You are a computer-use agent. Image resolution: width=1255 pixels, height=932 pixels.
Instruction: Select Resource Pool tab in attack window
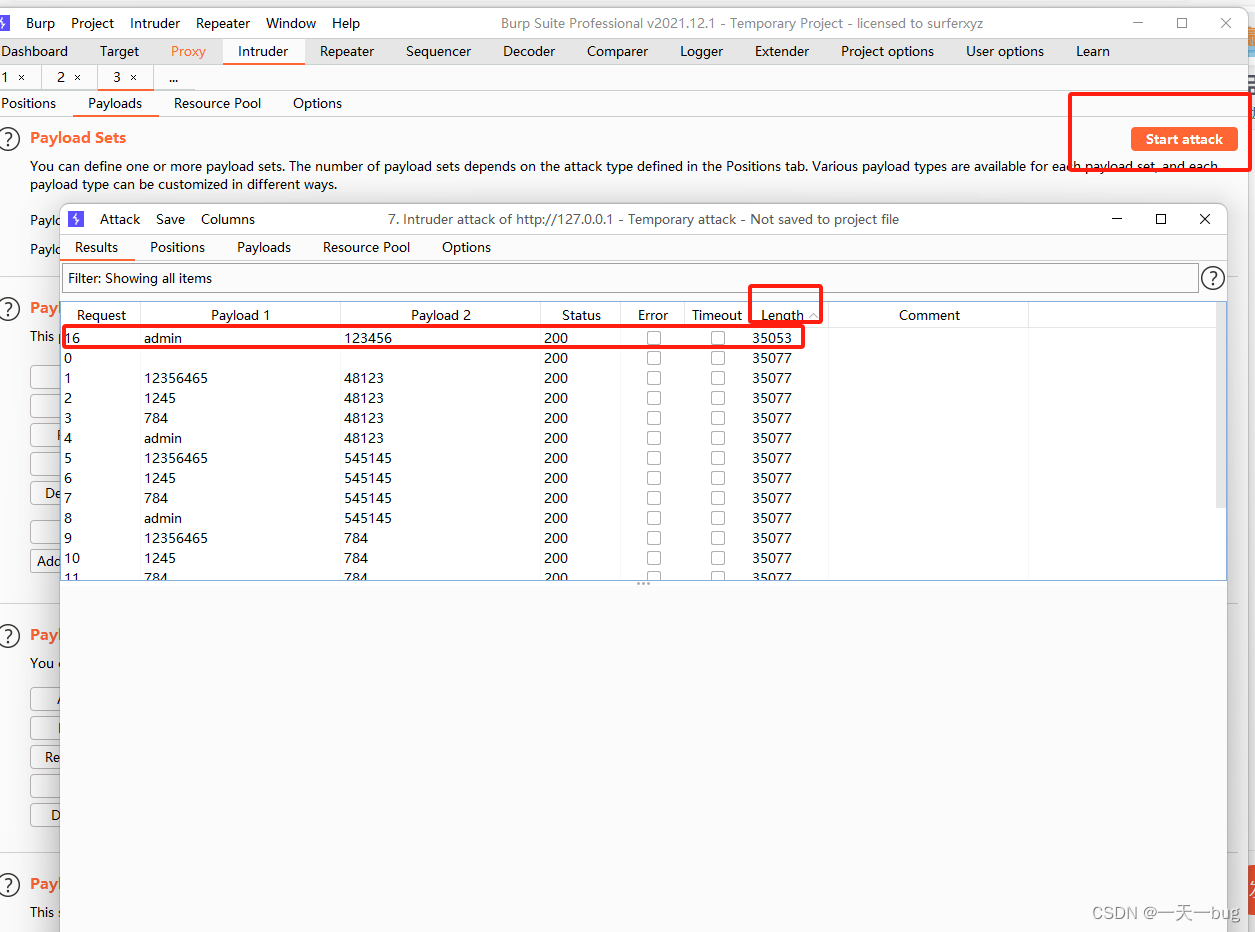pyautogui.click(x=366, y=247)
